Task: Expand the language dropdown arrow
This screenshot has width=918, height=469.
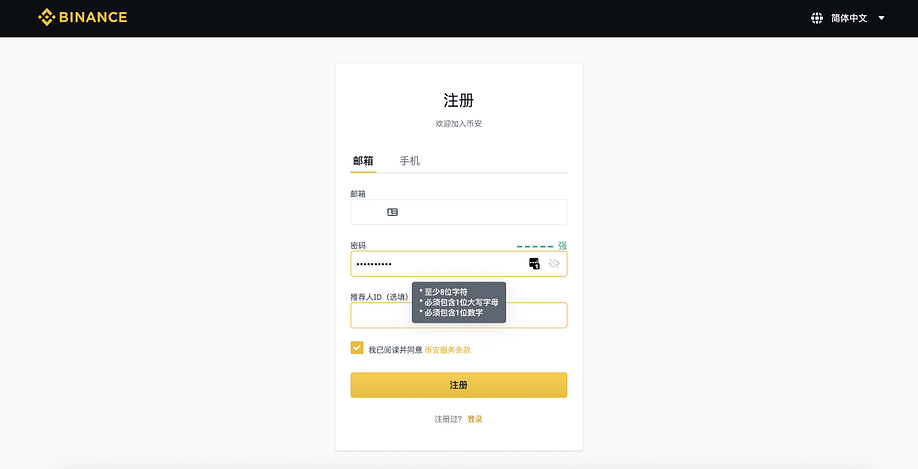Action: pyautogui.click(x=881, y=18)
